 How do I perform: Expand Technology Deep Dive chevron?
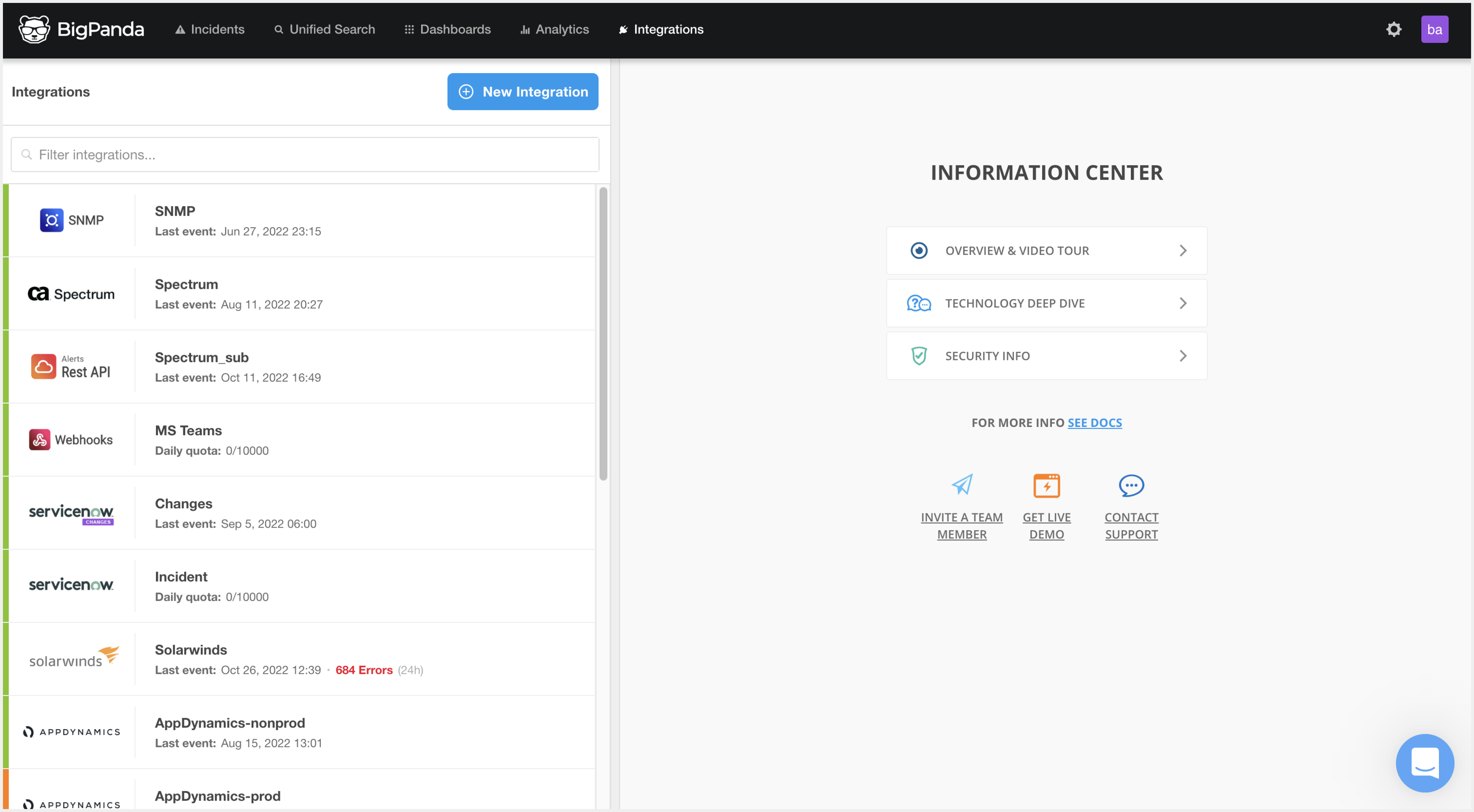point(1183,303)
